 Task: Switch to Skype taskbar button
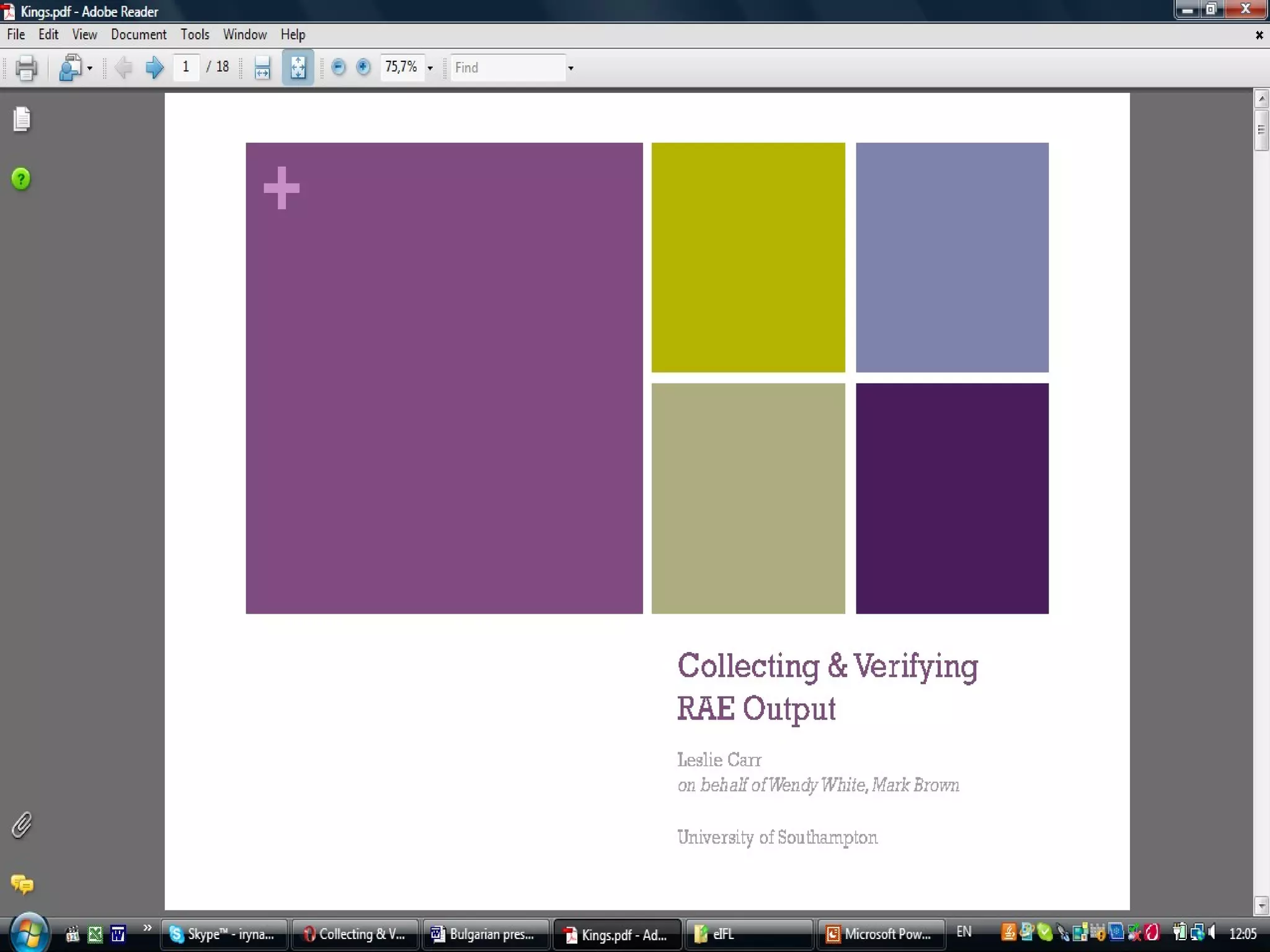223,934
